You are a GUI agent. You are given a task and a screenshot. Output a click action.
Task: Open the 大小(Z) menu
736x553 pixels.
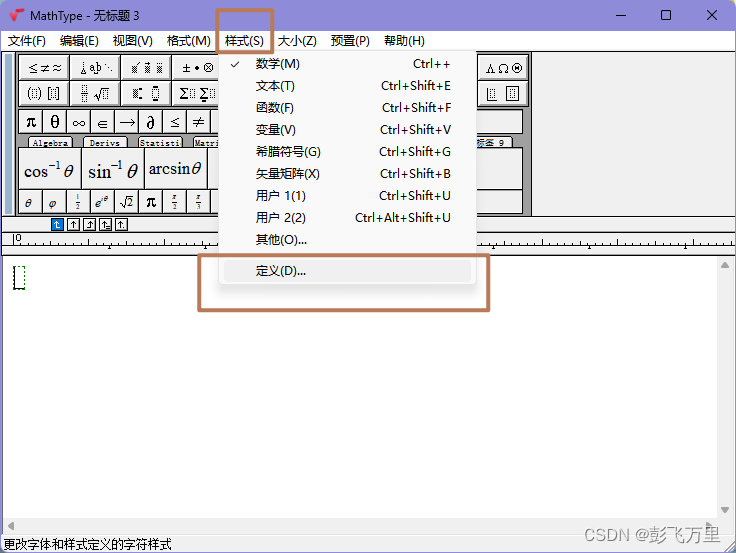(297, 41)
